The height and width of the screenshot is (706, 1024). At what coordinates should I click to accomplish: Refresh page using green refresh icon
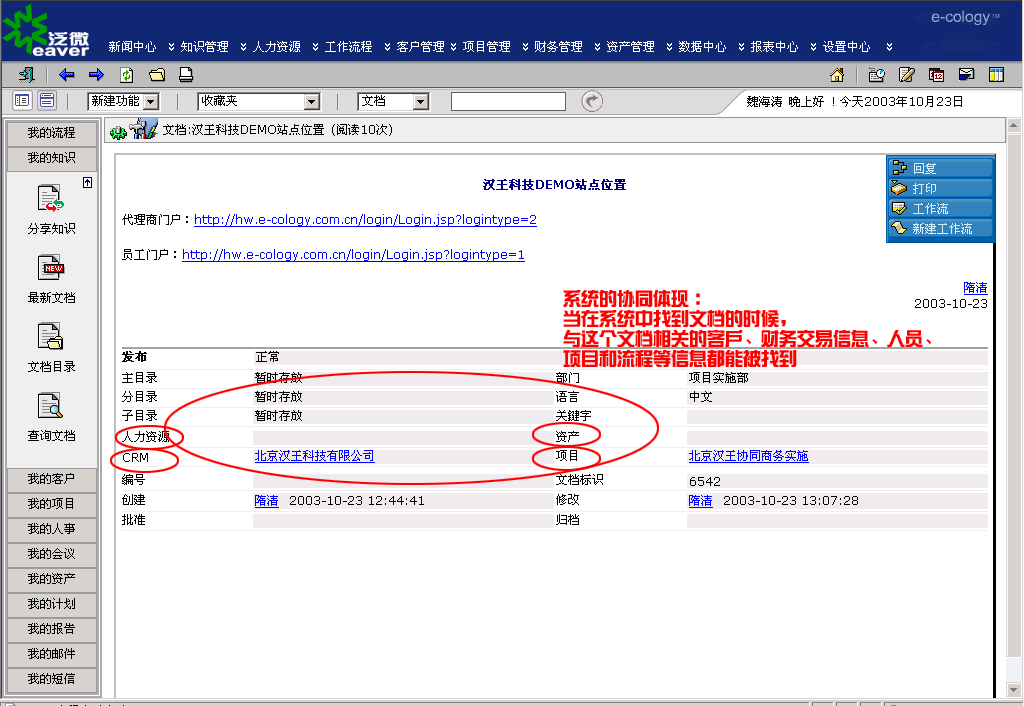pyautogui.click(x=126, y=75)
